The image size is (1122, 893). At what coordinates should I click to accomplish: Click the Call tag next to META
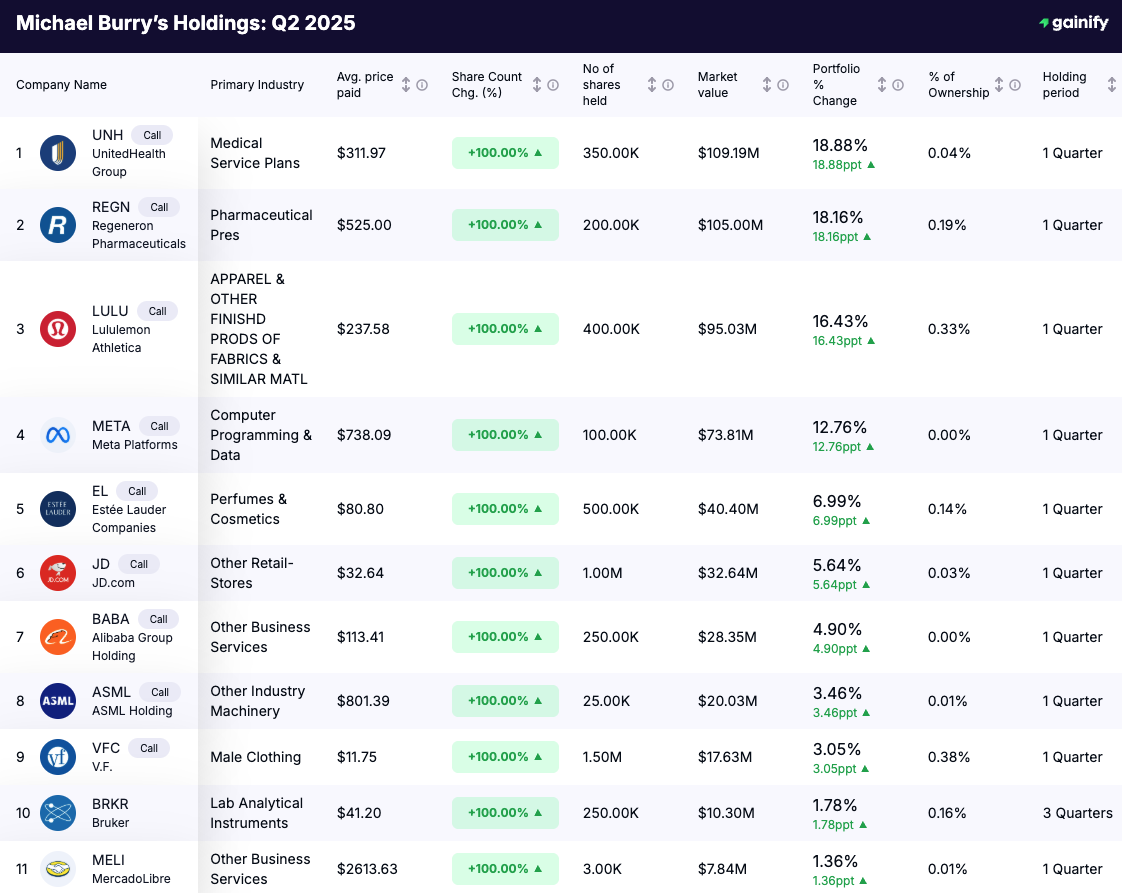pos(160,426)
